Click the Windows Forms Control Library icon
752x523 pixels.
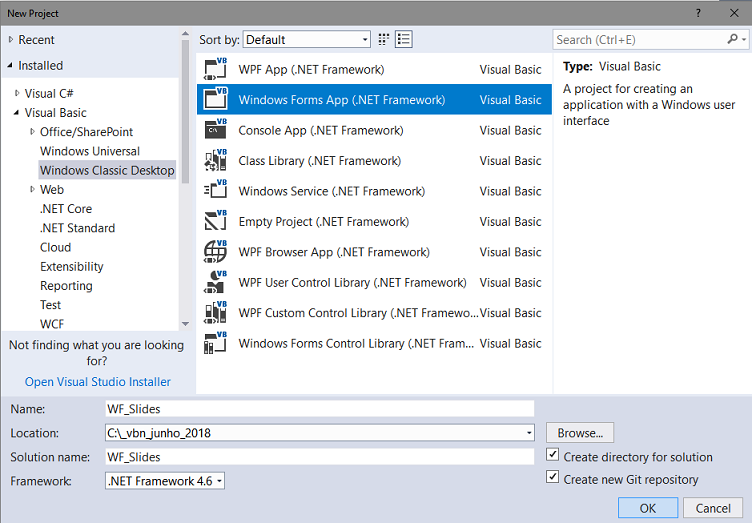(215, 343)
